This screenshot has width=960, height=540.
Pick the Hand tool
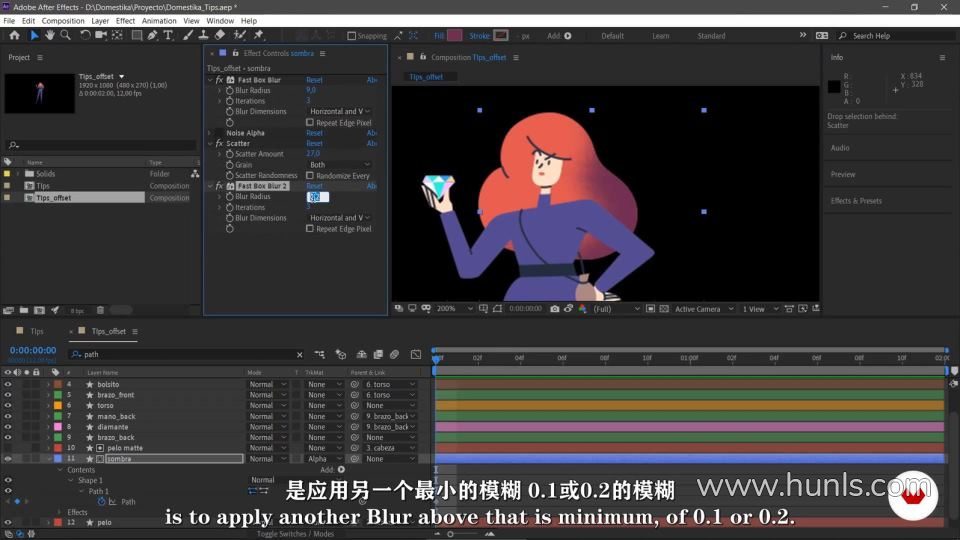click(50, 36)
